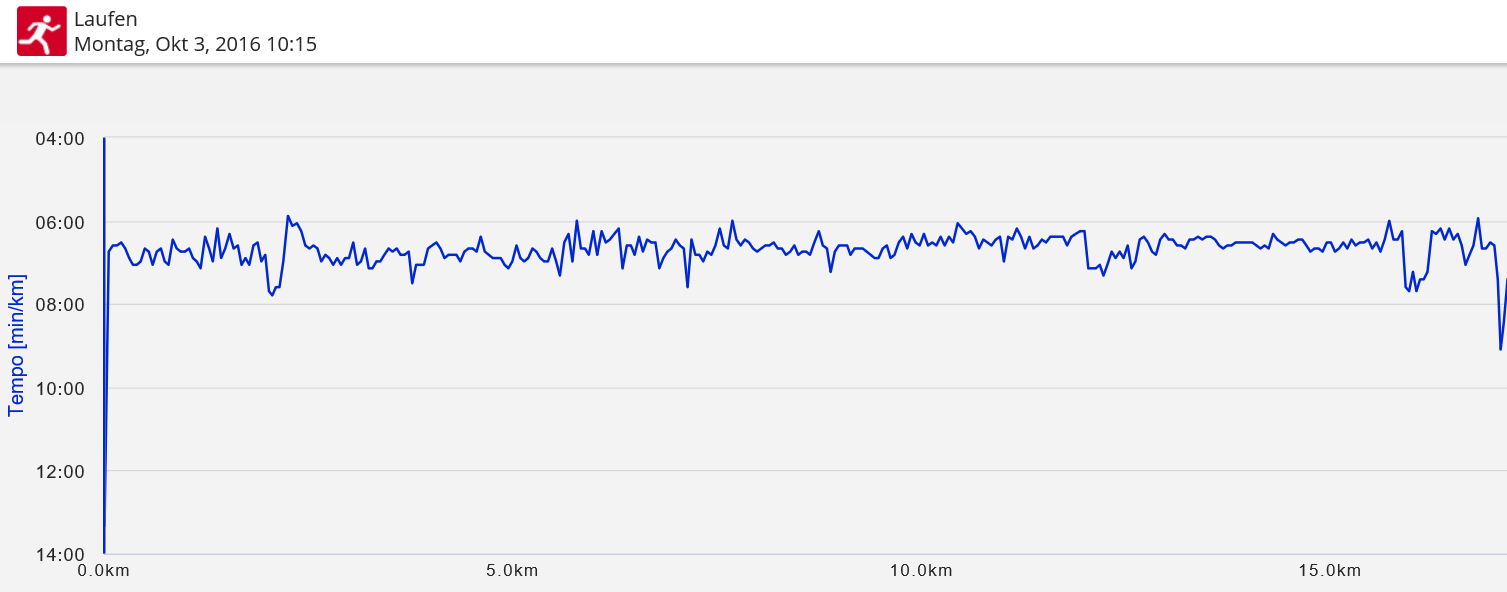Choose the 15.0km distance axis label
Image resolution: width=1507 pixels, height=592 pixels.
pyautogui.click(x=1330, y=571)
